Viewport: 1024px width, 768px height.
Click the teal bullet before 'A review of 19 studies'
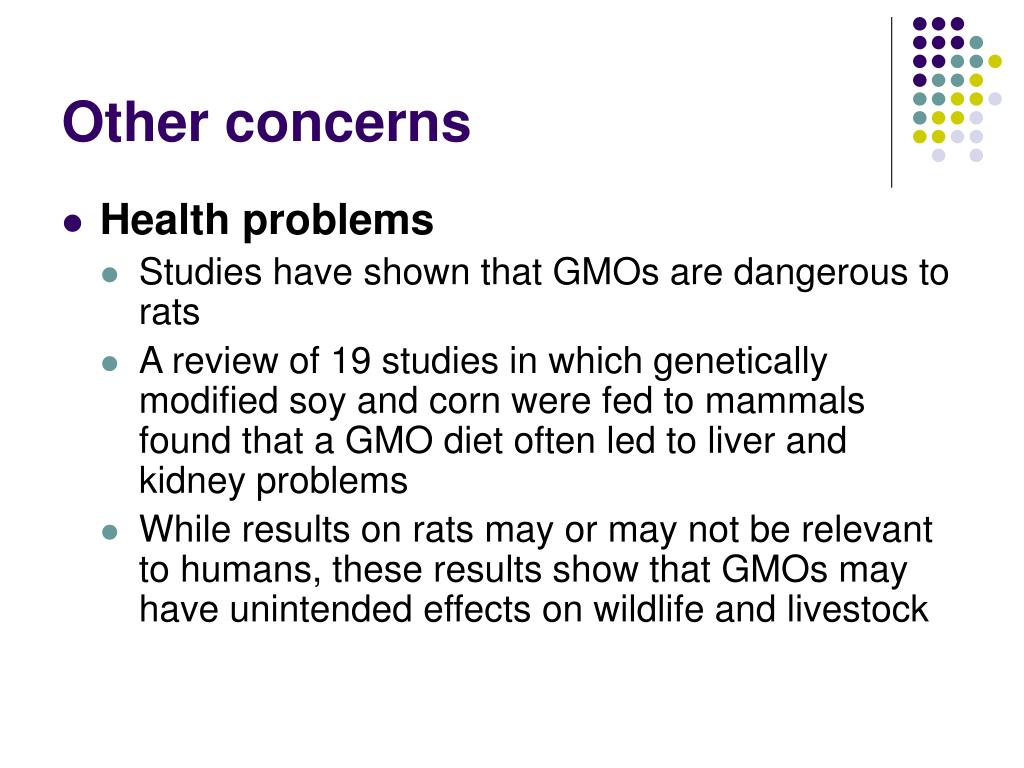pyautogui.click(x=110, y=363)
